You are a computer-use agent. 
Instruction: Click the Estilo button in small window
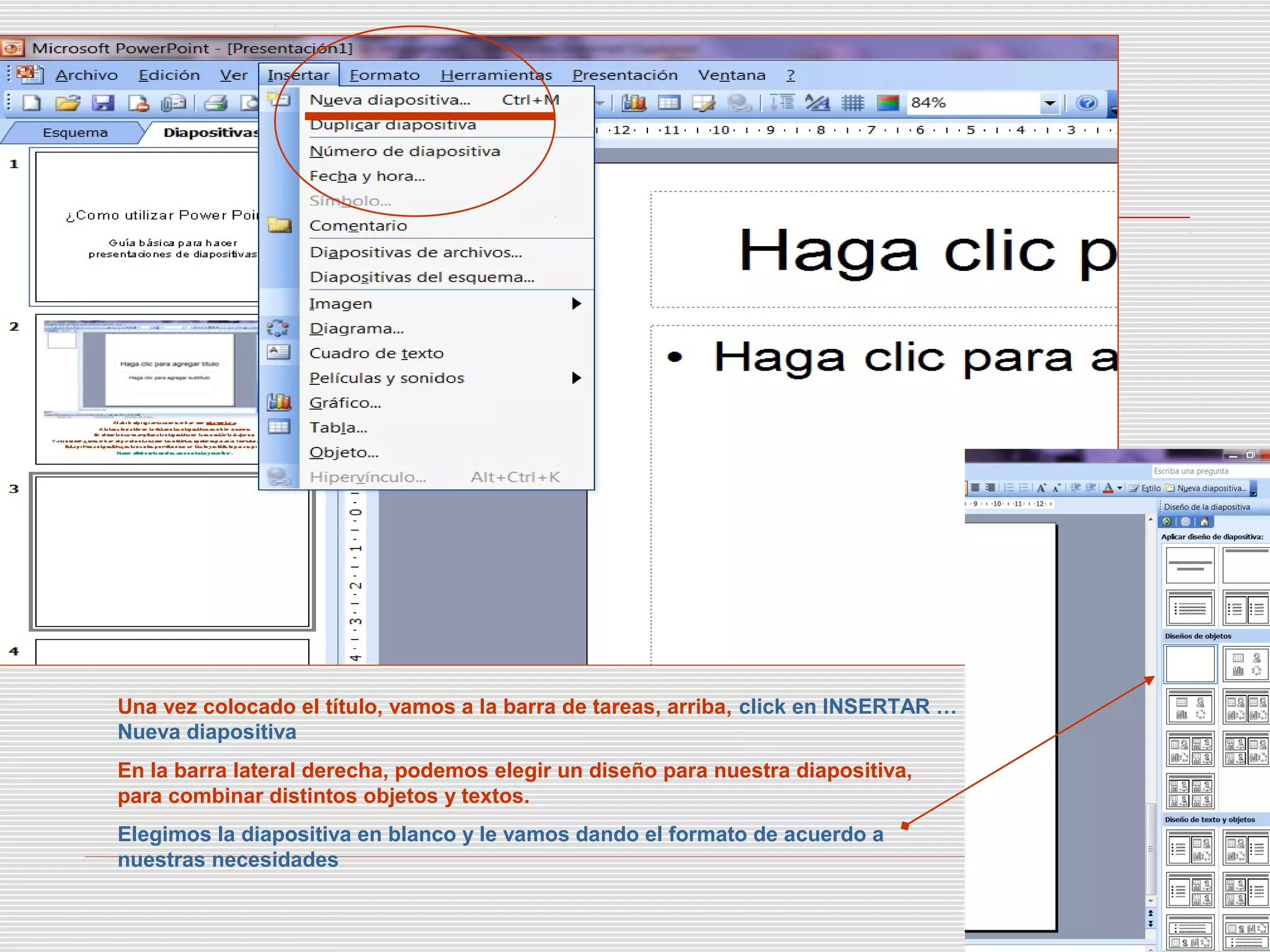(x=1145, y=488)
